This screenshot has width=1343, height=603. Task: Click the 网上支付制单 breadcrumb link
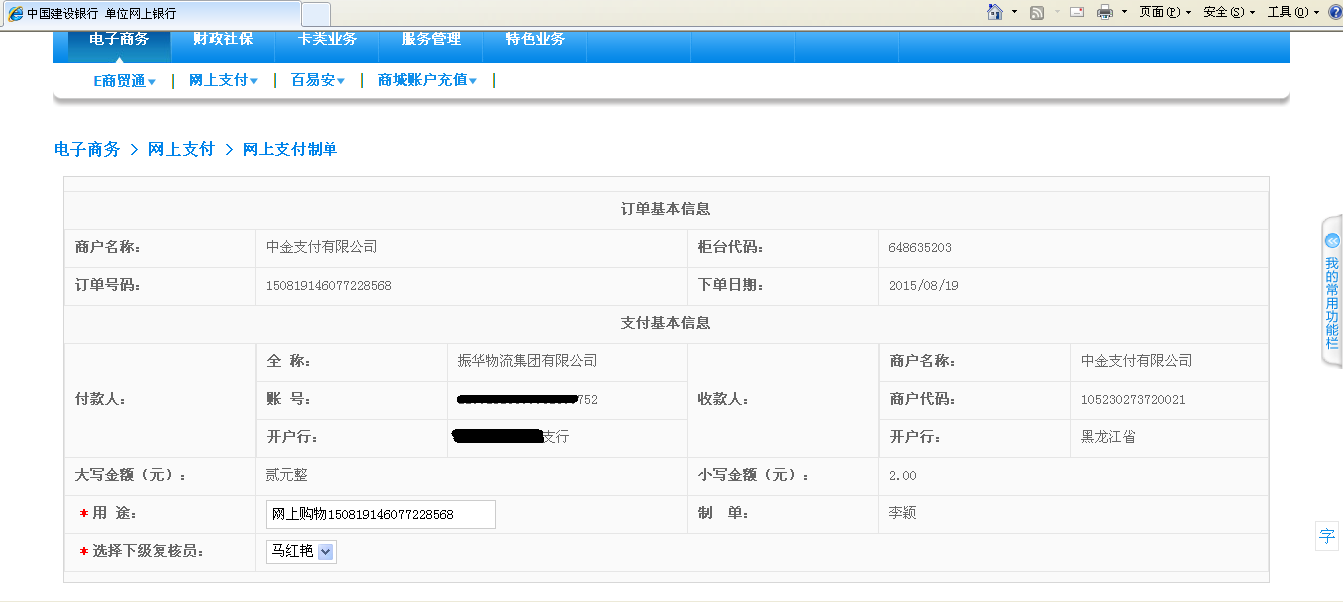290,149
